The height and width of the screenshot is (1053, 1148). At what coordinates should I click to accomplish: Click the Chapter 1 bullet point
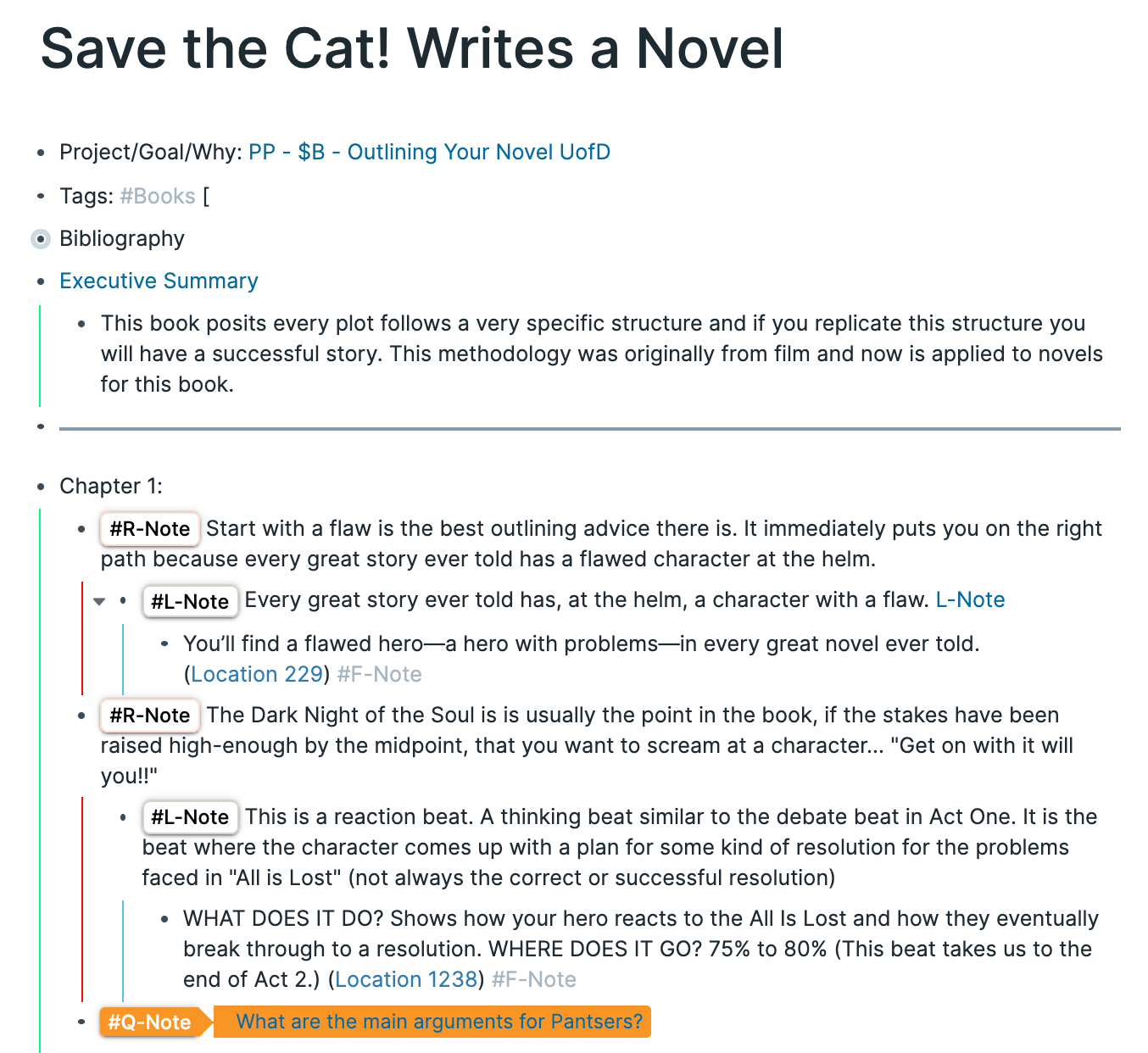click(x=40, y=487)
